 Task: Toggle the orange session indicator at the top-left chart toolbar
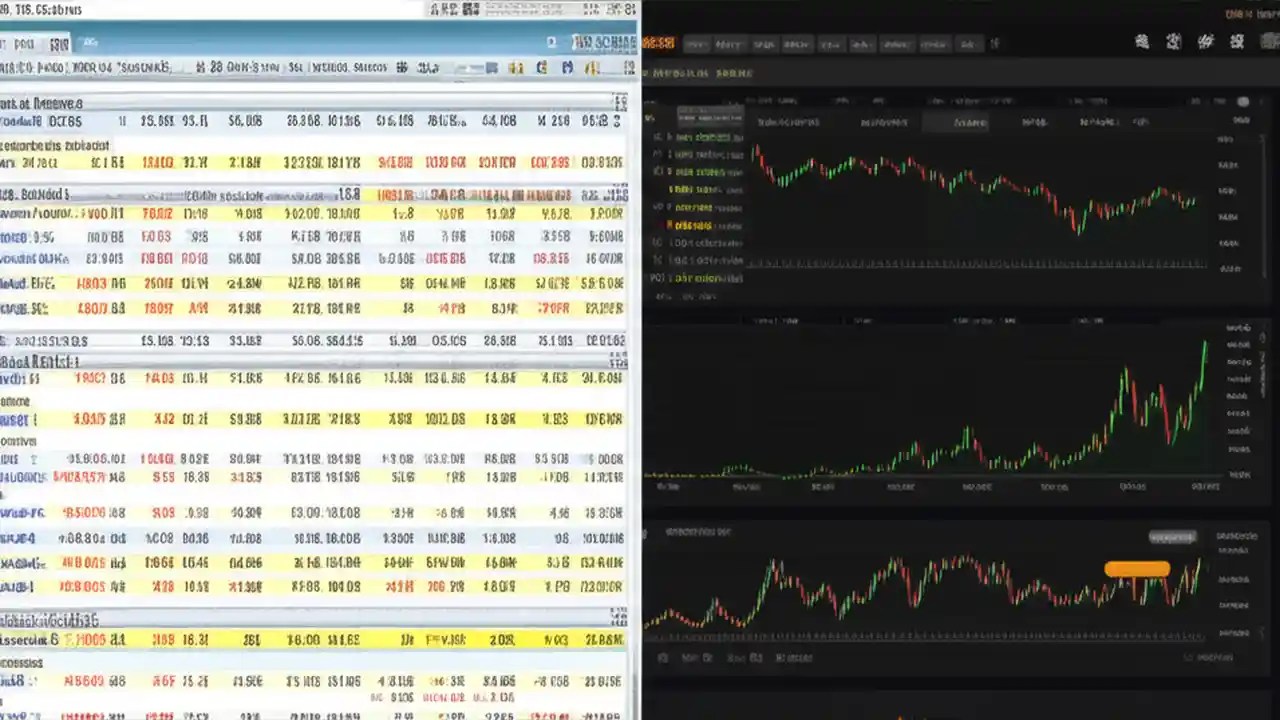click(657, 44)
